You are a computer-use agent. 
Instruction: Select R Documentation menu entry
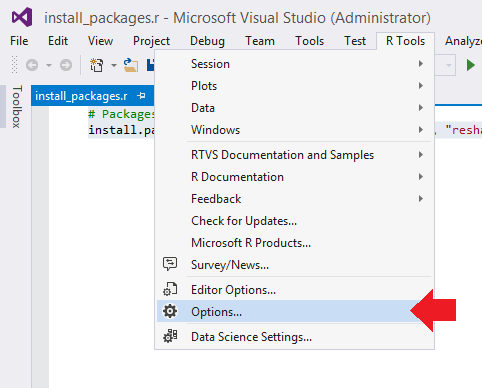point(295,177)
